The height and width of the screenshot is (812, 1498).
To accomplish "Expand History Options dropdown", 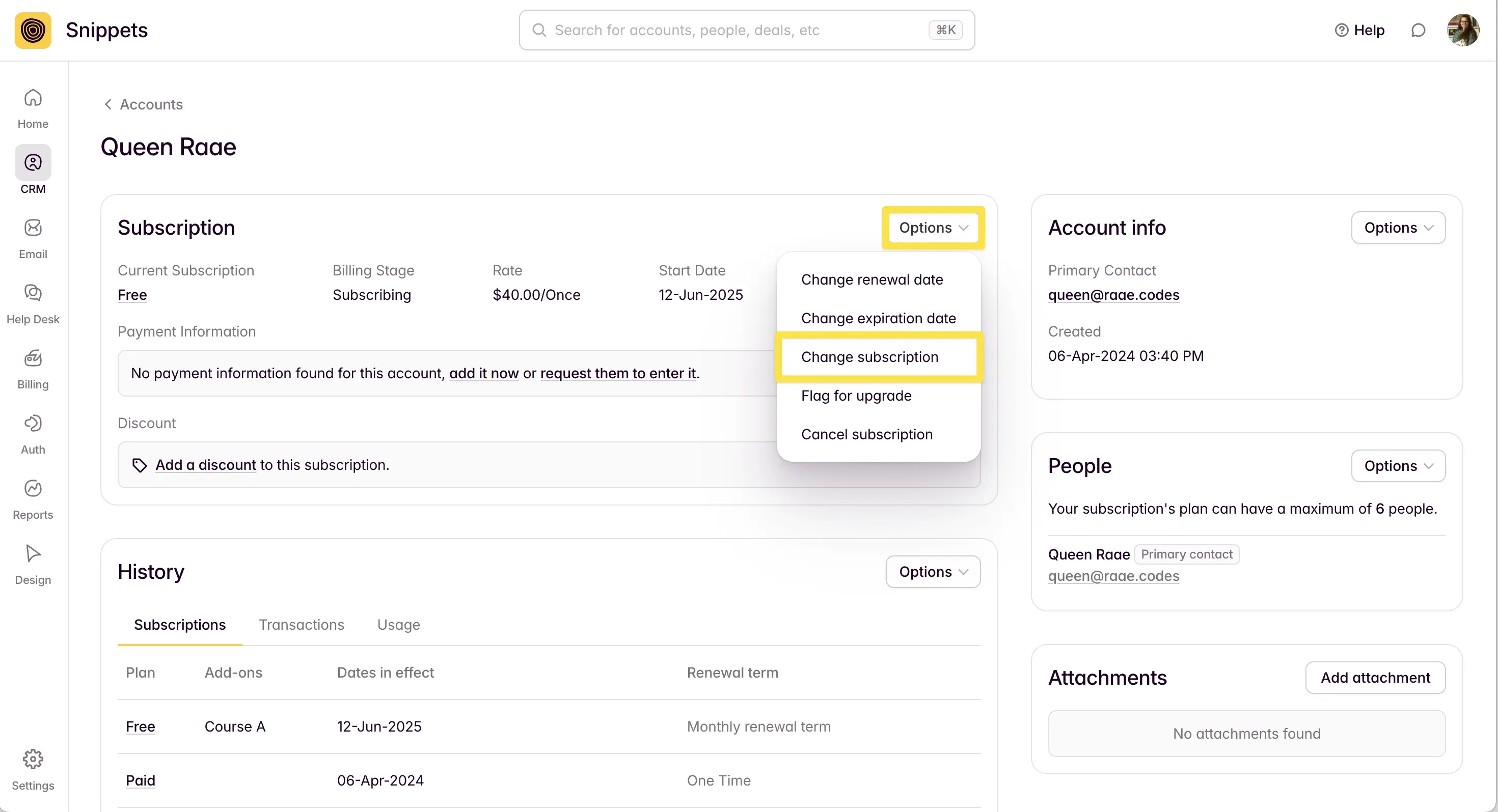I will [933, 572].
